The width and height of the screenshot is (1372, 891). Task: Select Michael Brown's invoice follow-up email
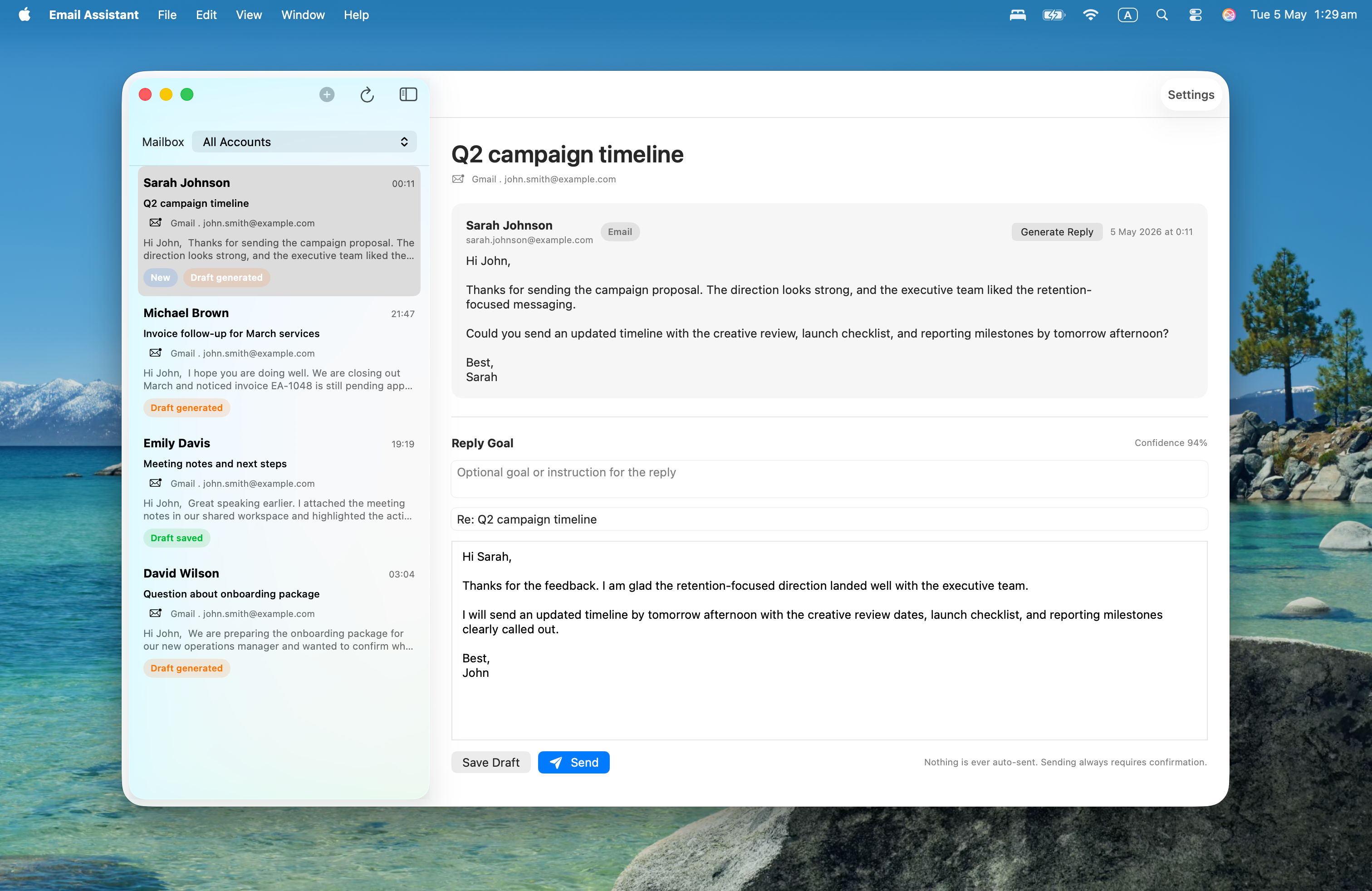(279, 361)
